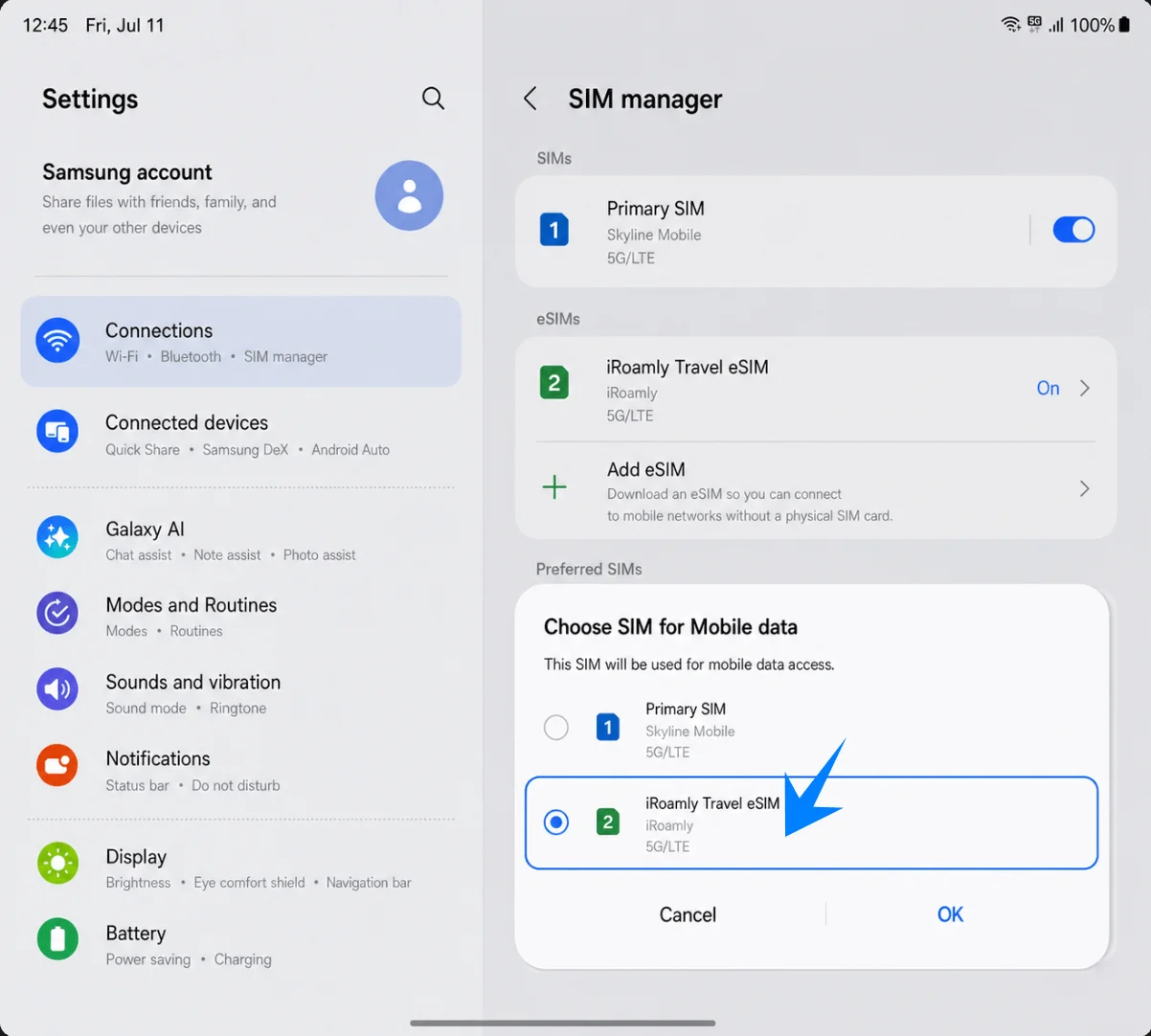Tap iRoamly Travel eSIM title in eSIMs card
The width and height of the screenshot is (1151, 1036).
coord(688,367)
